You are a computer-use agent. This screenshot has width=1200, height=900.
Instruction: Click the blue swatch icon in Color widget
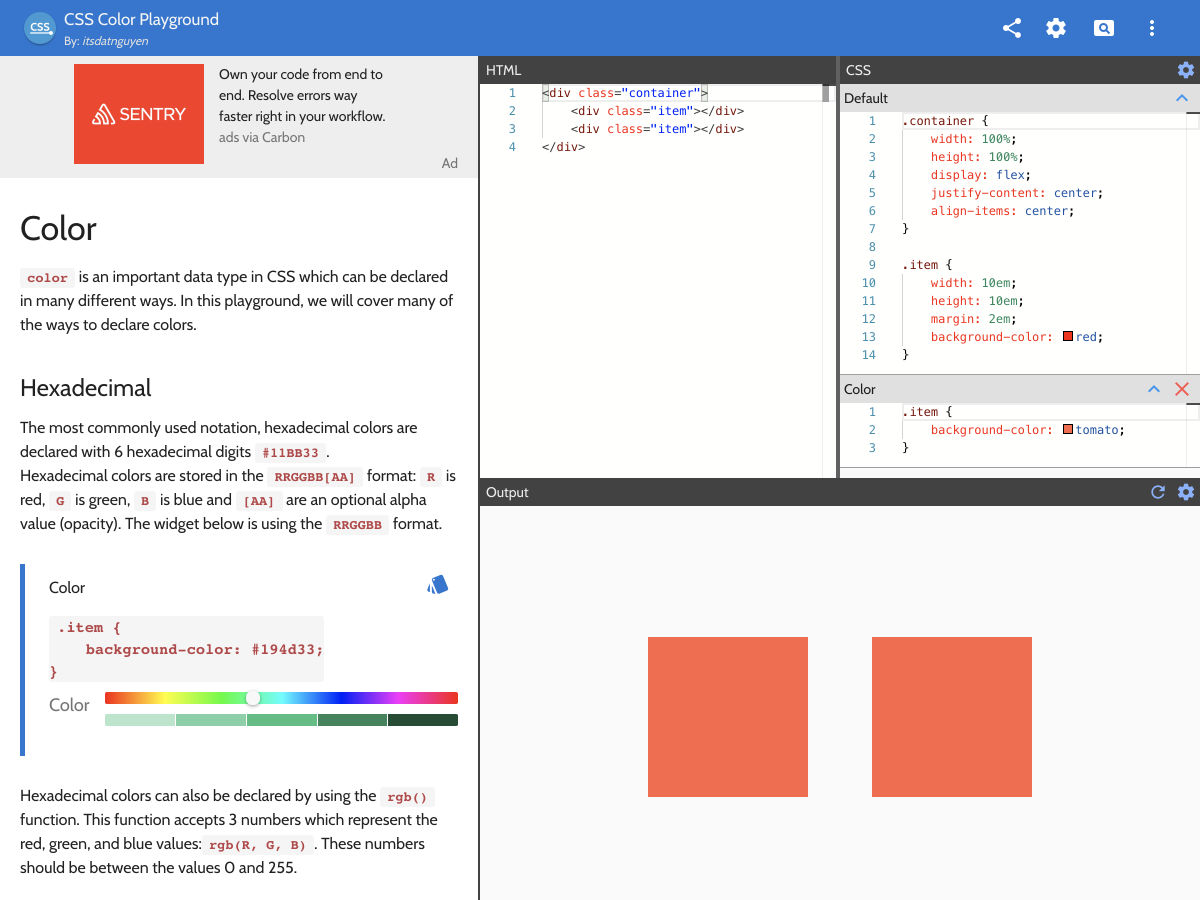(x=438, y=585)
